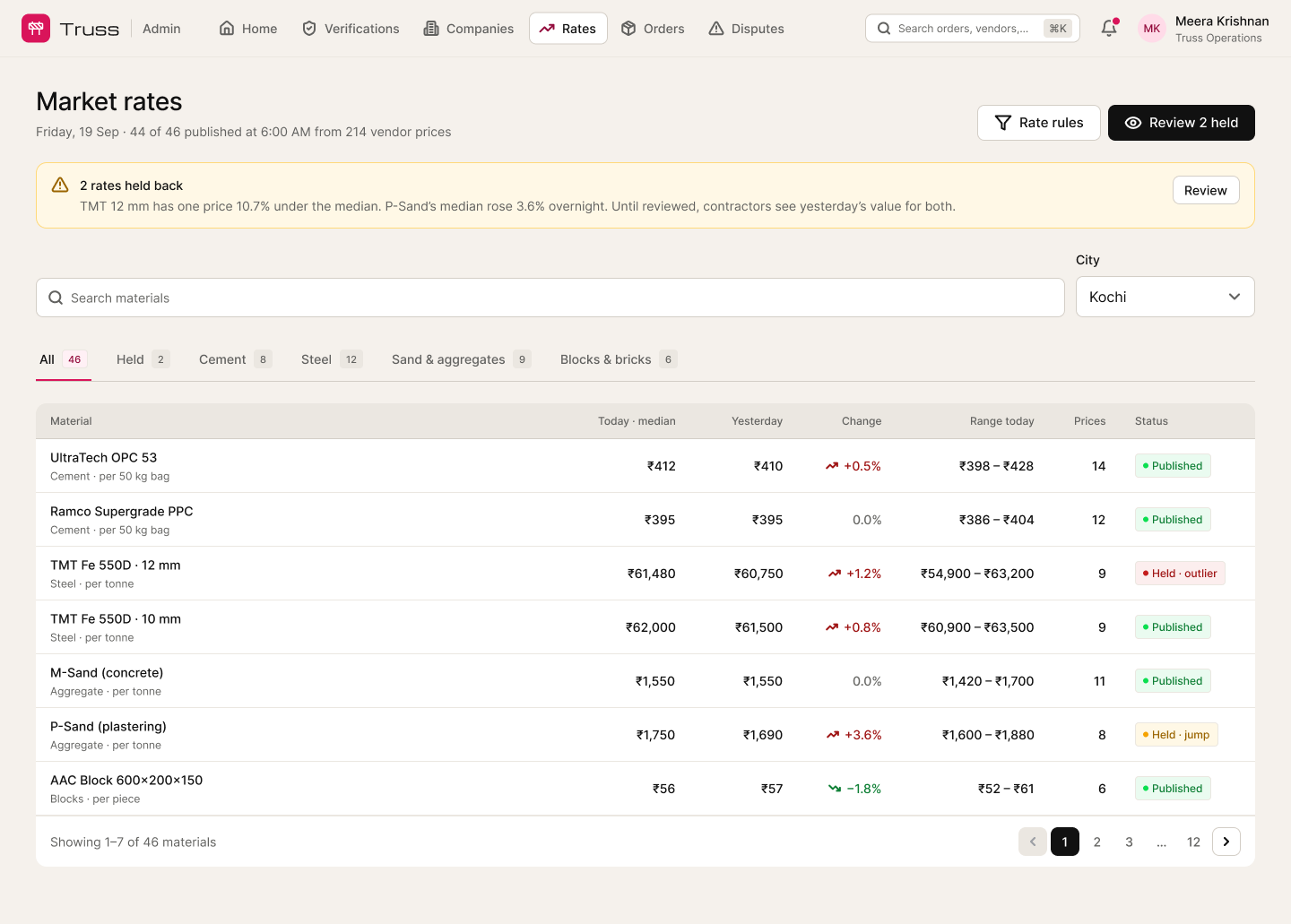This screenshot has height=924, width=1291.
Task: Click Review in the held-back banner
Action: [1206, 190]
